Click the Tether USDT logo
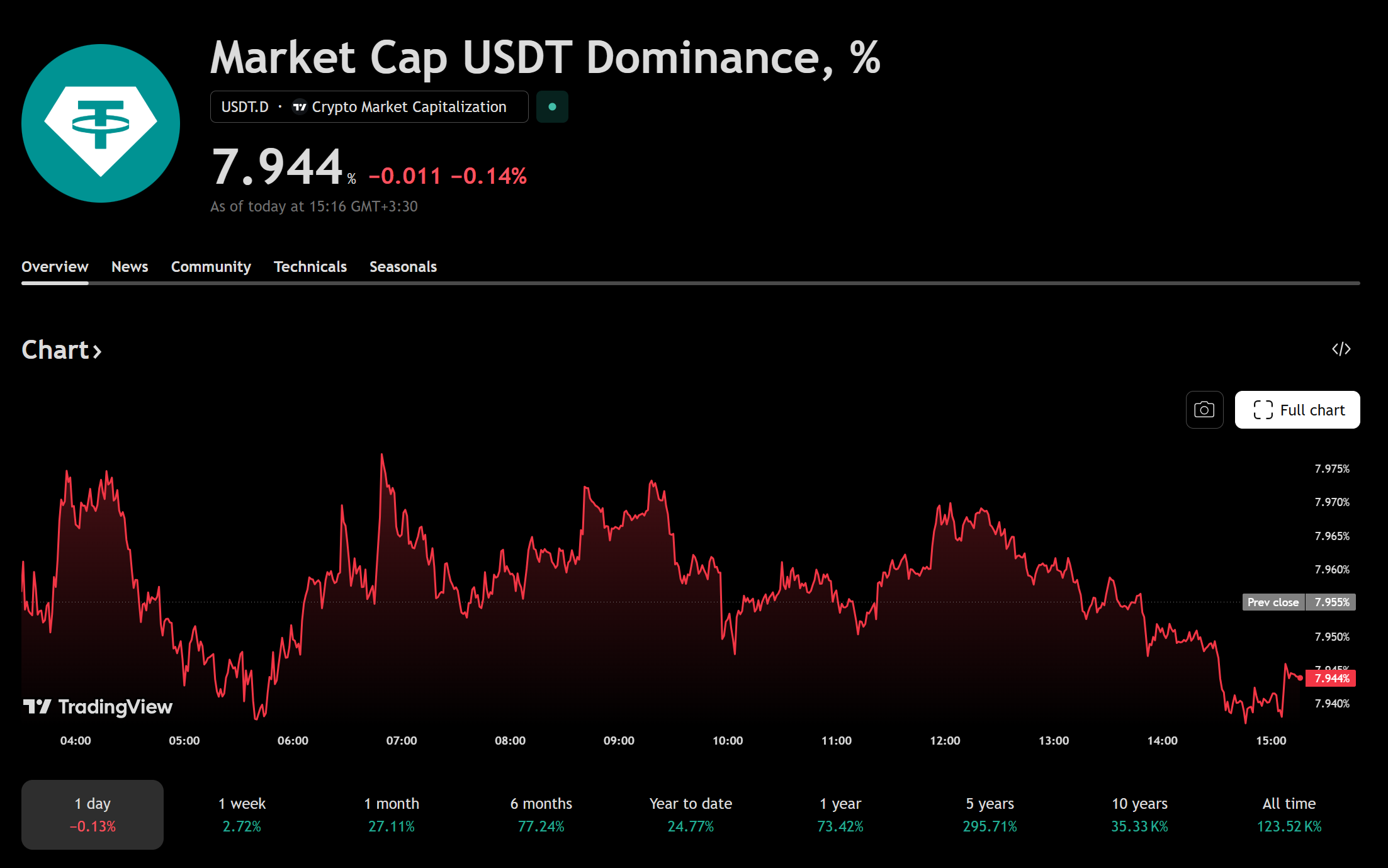The image size is (1388, 868). pyautogui.click(x=101, y=123)
